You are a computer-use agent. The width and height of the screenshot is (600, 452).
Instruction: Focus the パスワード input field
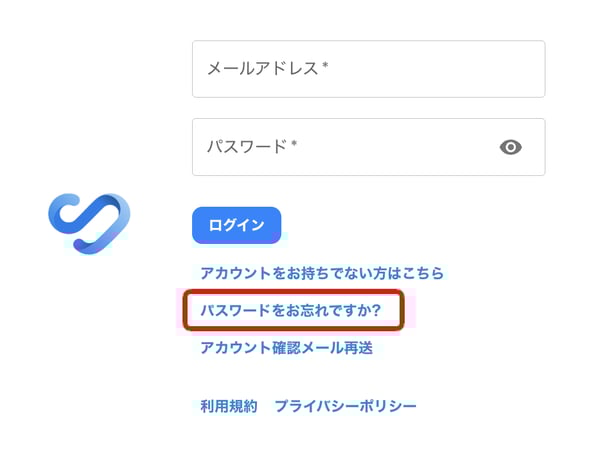[368, 147]
